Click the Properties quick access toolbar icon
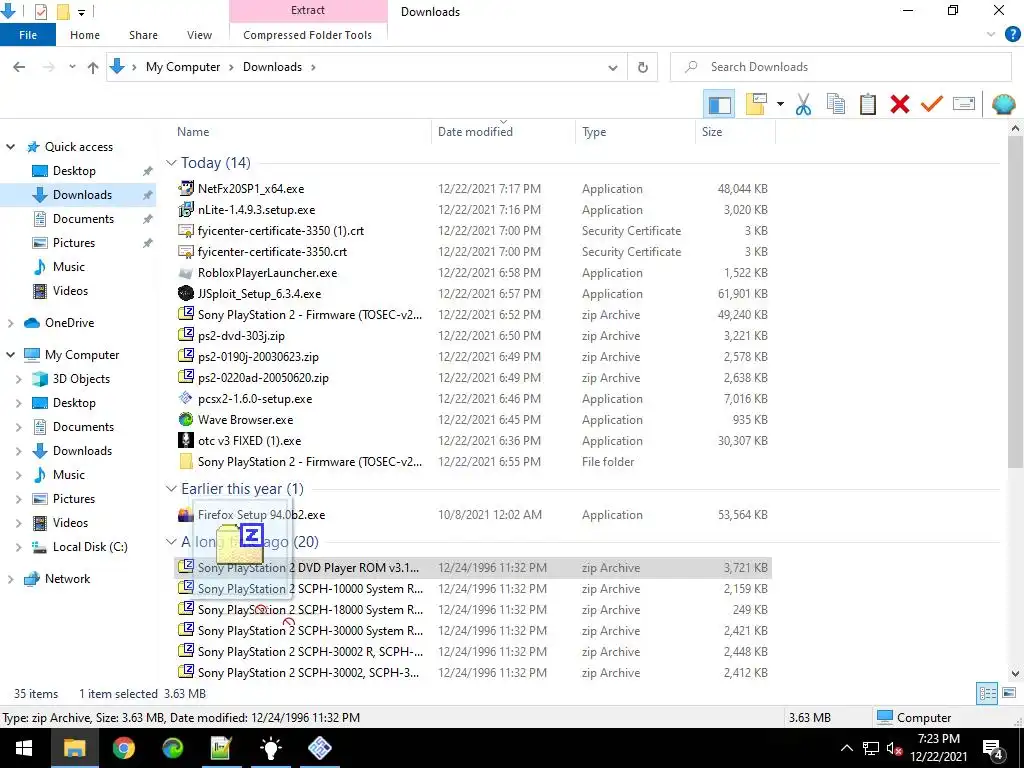1024x768 pixels. [x=40, y=11]
